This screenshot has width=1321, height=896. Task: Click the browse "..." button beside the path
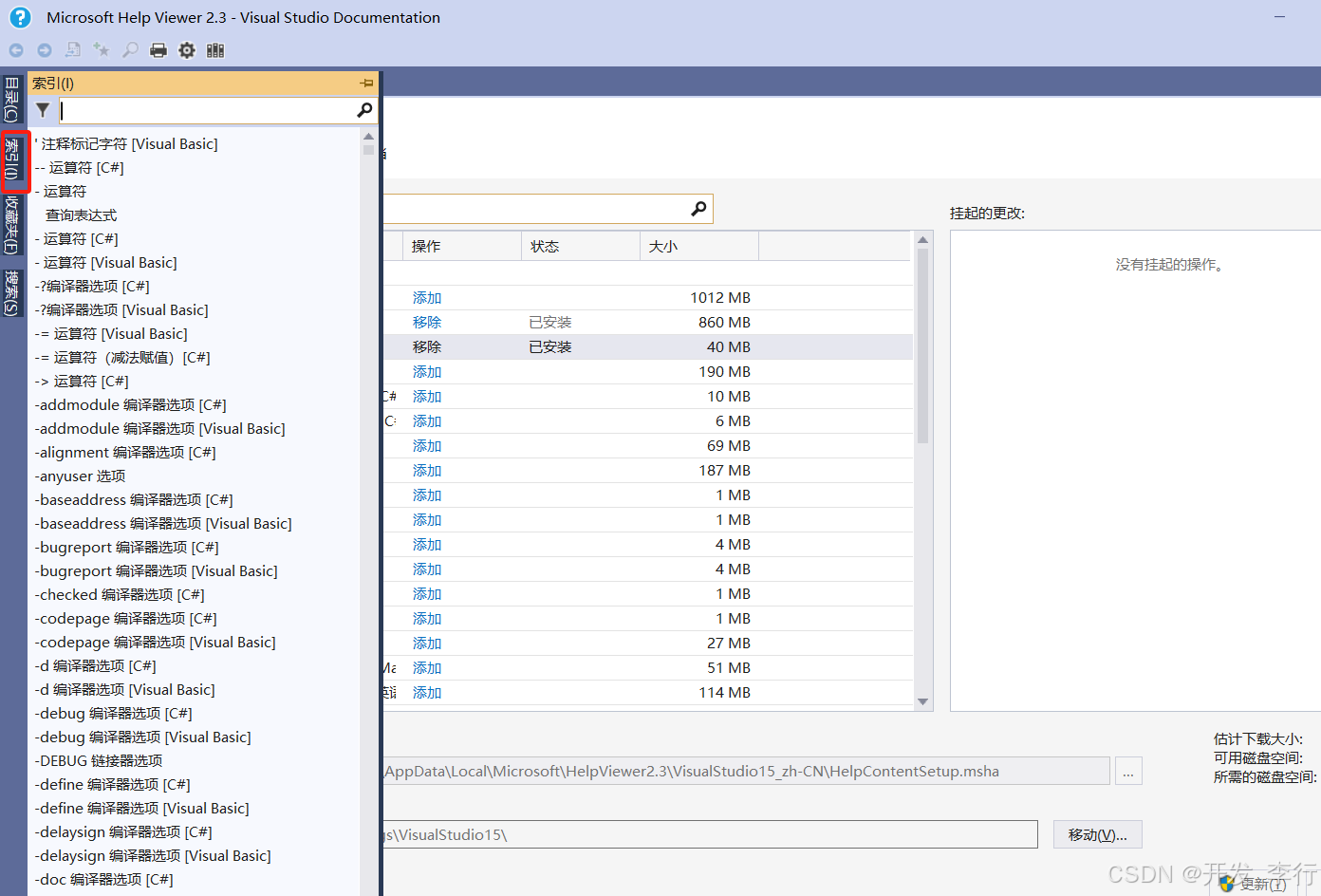coord(1128,771)
